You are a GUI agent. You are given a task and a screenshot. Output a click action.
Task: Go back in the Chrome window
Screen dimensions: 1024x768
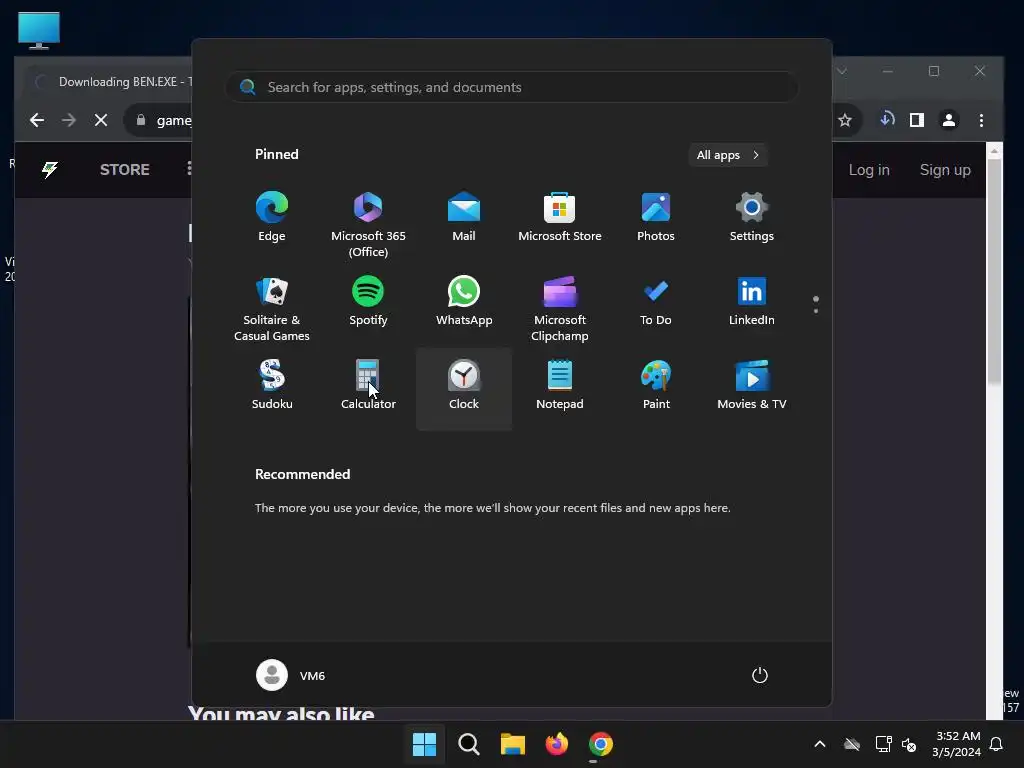tap(37, 120)
